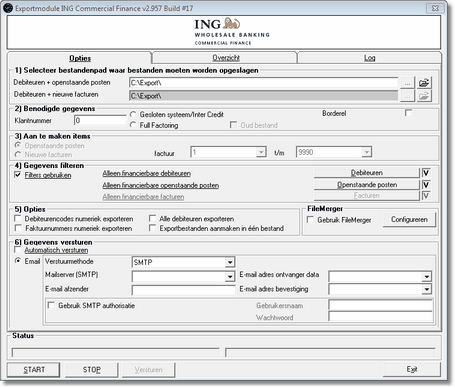The height and width of the screenshot is (388, 455).
Task: Browse (...) for nieuwe facturen export path
Action: pos(407,96)
